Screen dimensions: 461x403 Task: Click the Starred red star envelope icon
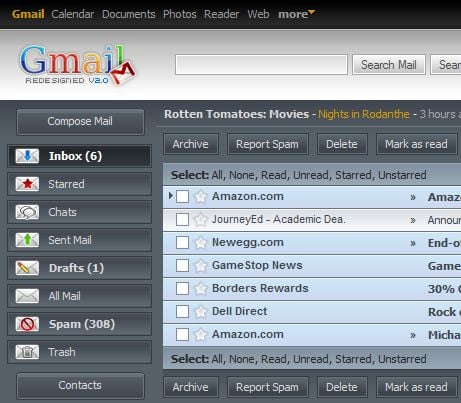(27, 184)
